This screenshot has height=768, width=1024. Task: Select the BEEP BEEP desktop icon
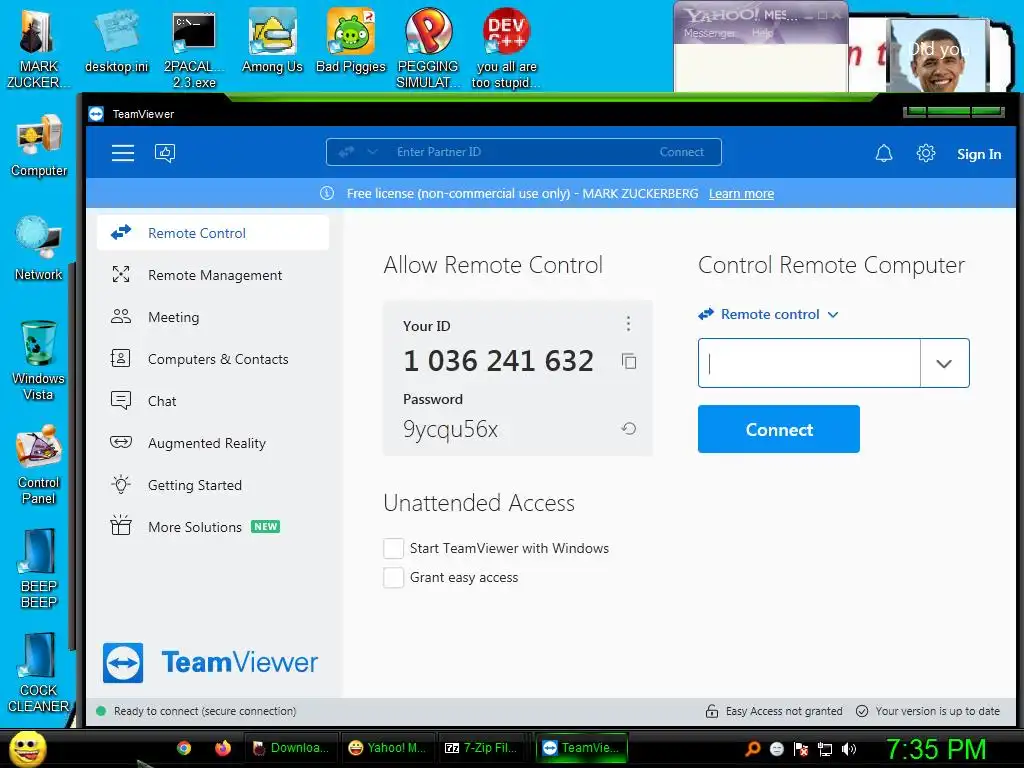39,569
